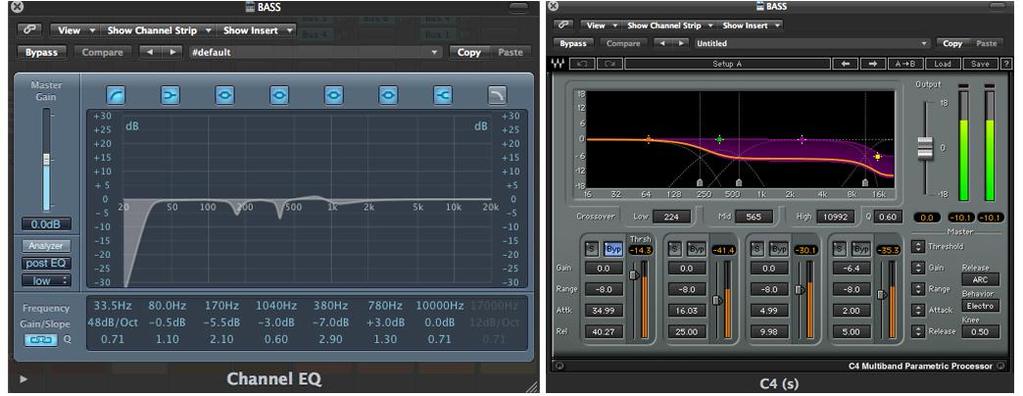Click next preset right arrow in C4 toolbar
This screenshot has height=396, width=1023.
[873, 64]
